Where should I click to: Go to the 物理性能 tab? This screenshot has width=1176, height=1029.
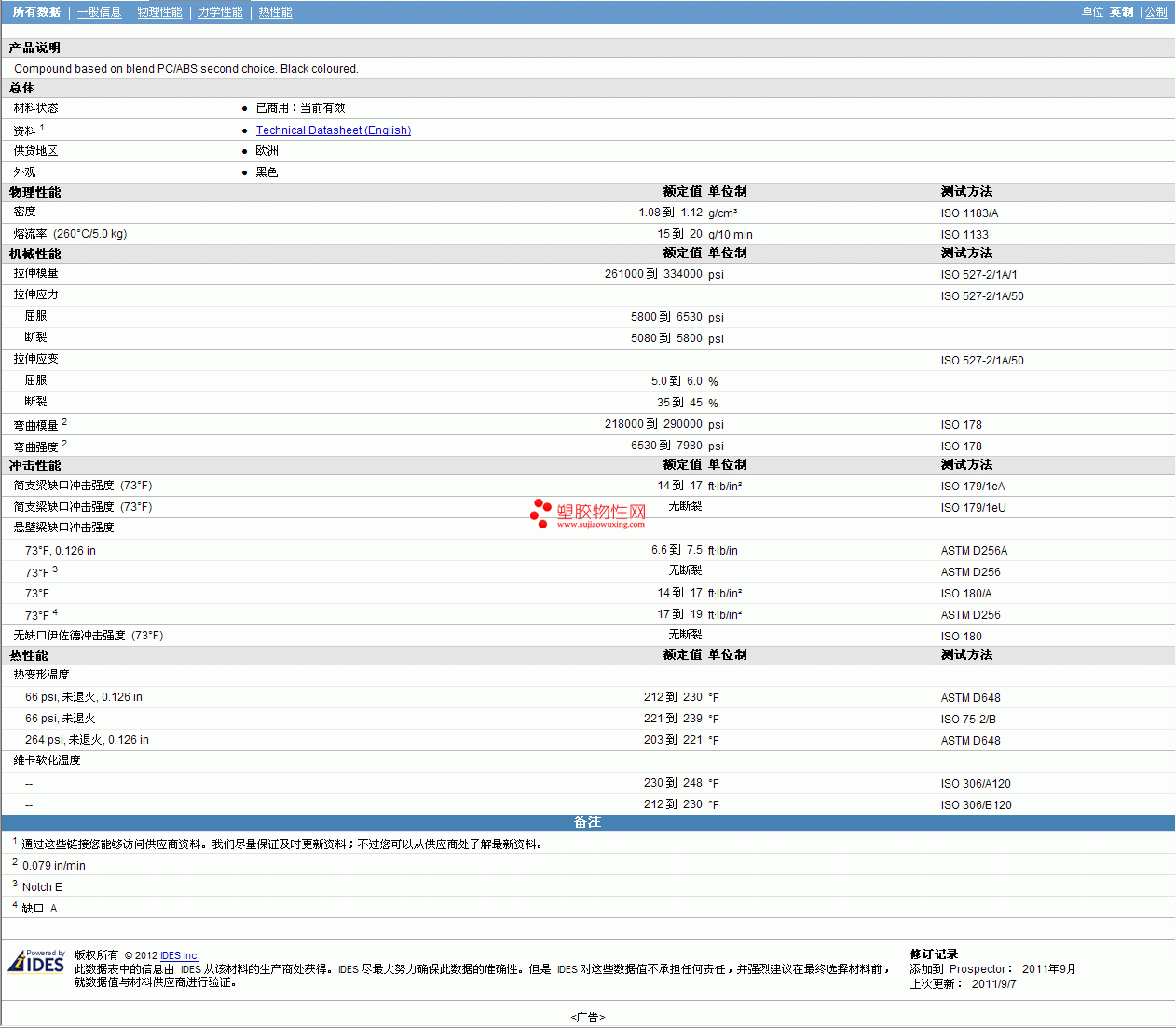[x=159, y=12]
